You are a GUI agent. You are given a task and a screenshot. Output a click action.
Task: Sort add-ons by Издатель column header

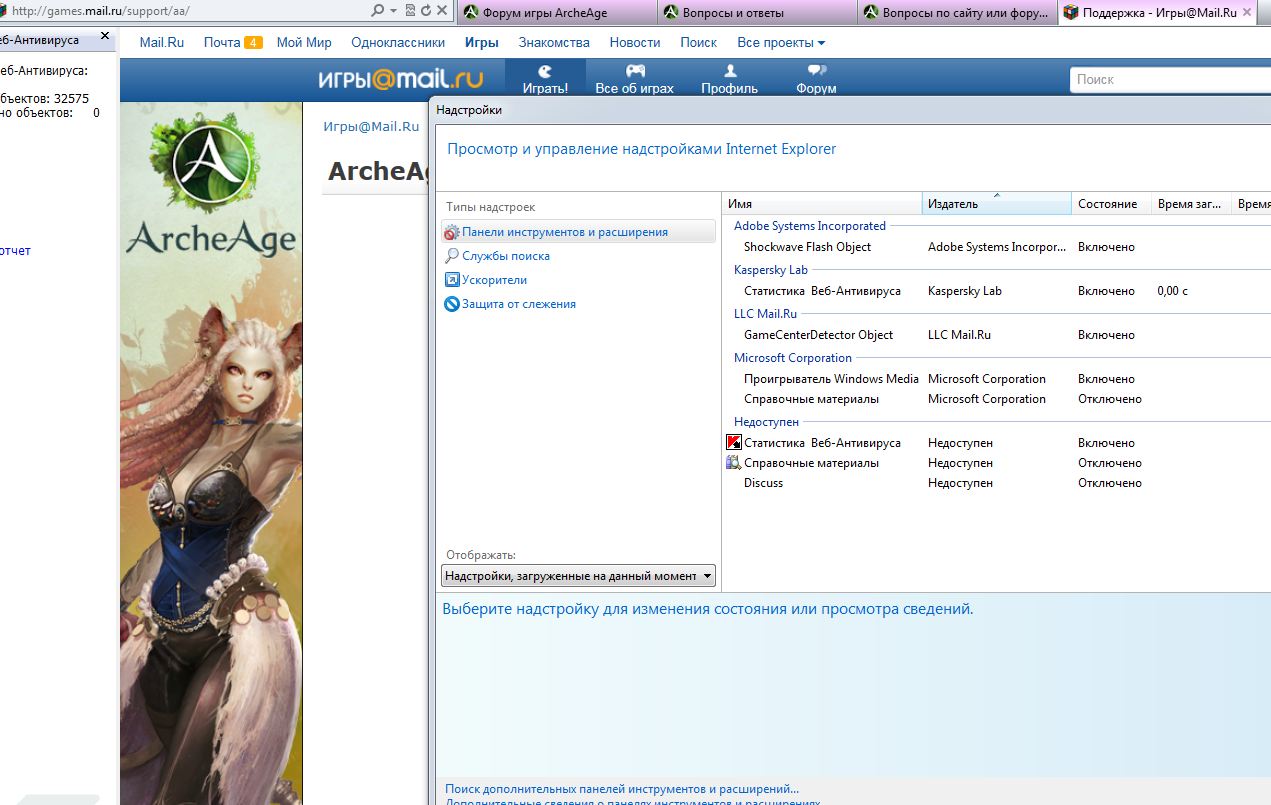tap(996, 204)
